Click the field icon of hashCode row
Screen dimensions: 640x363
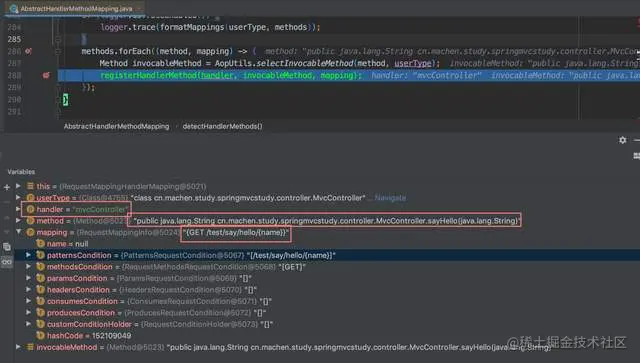[x=40, y=335]
